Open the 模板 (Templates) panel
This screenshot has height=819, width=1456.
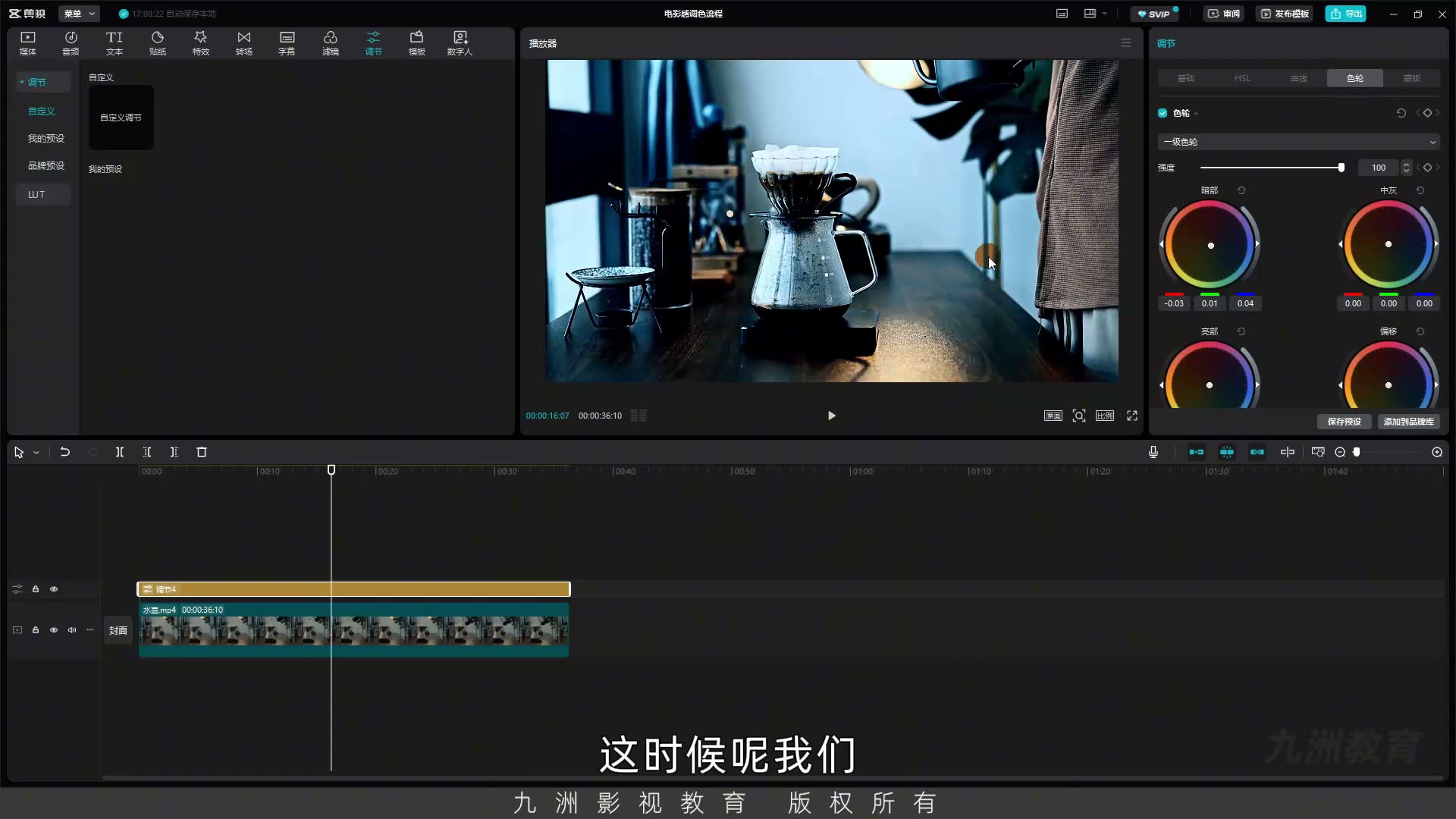416,43
